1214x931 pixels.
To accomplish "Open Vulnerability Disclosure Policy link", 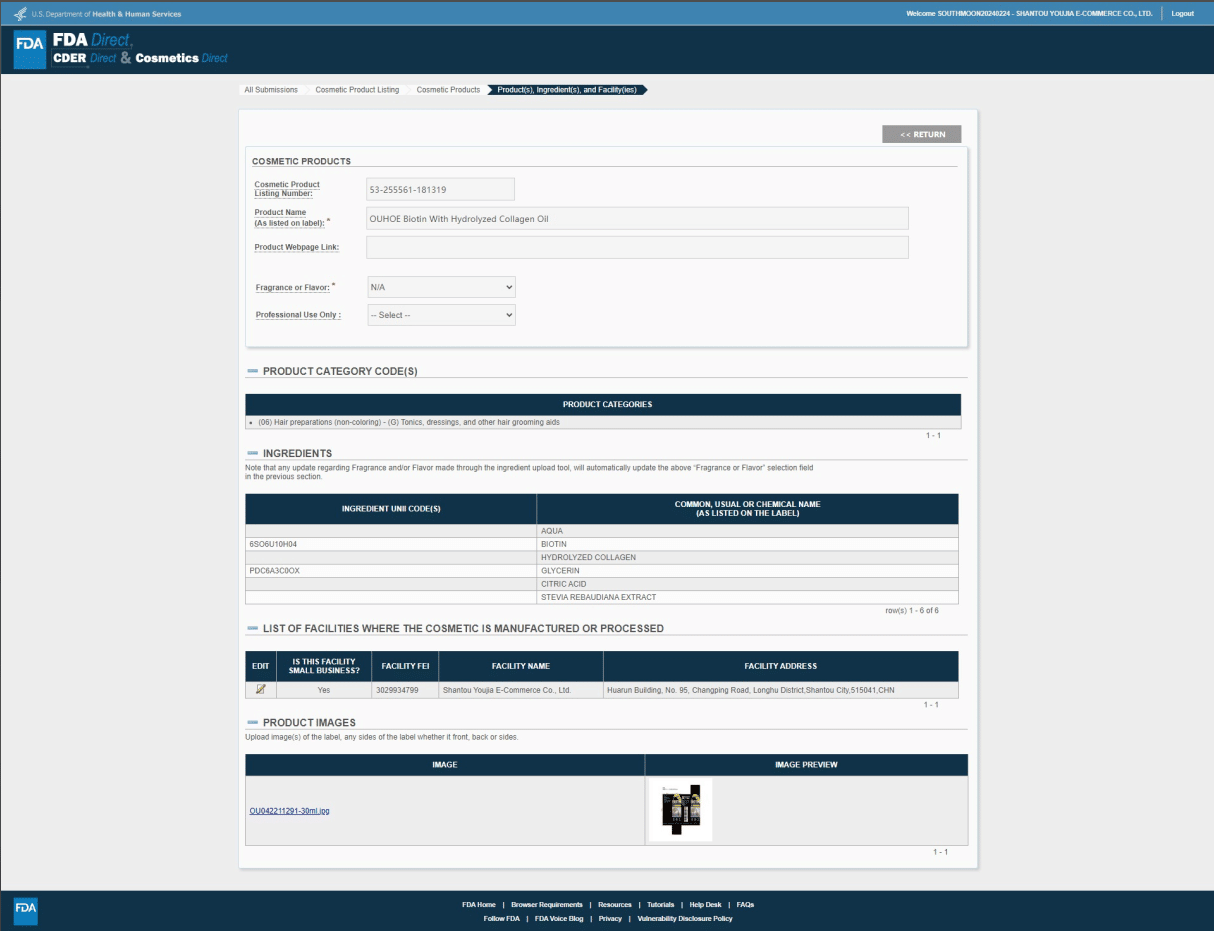I will [684, 918].
